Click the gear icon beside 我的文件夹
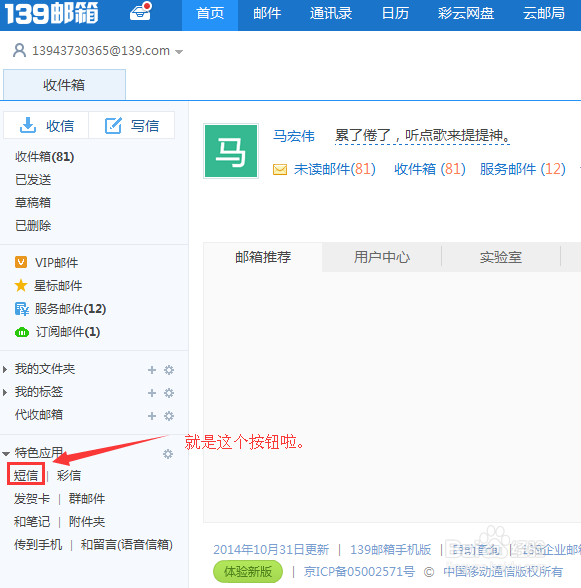 [169, 370]
